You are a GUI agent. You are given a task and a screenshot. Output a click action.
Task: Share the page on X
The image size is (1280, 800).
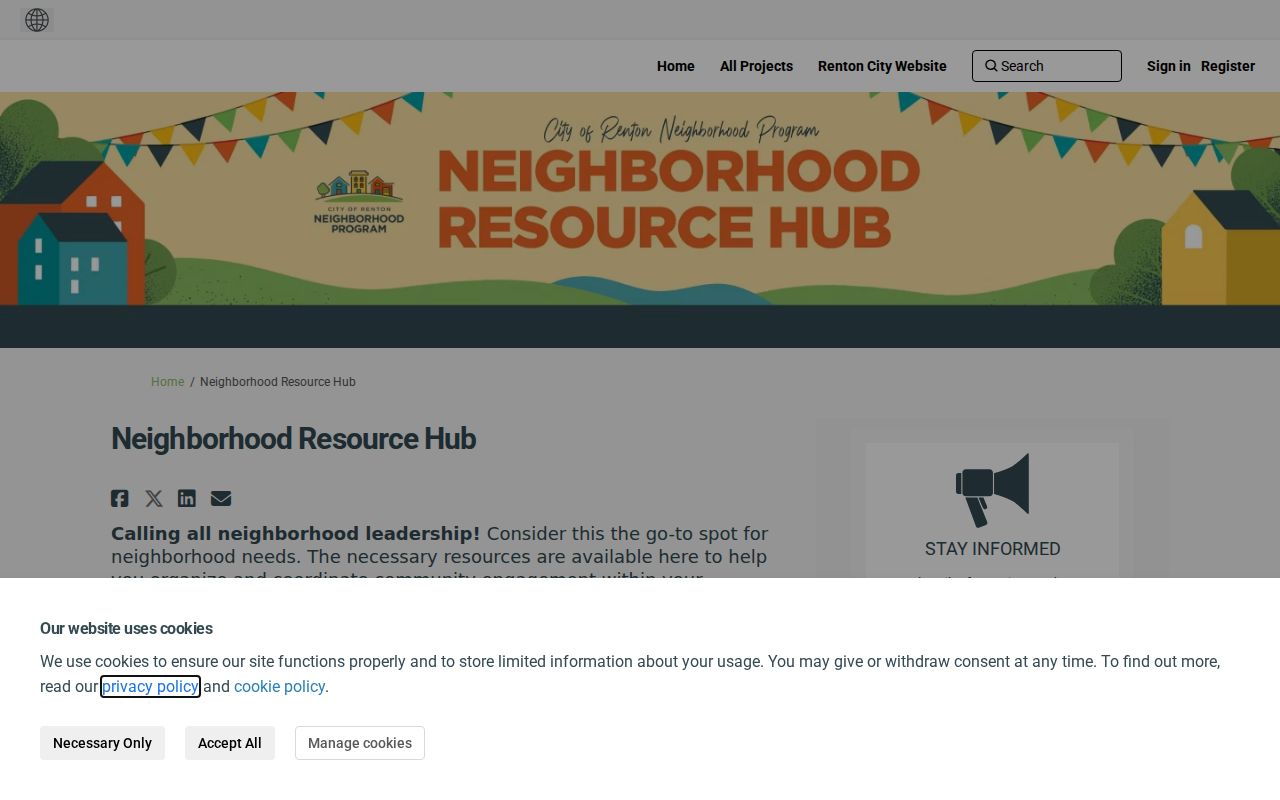[x=154, y=498]
